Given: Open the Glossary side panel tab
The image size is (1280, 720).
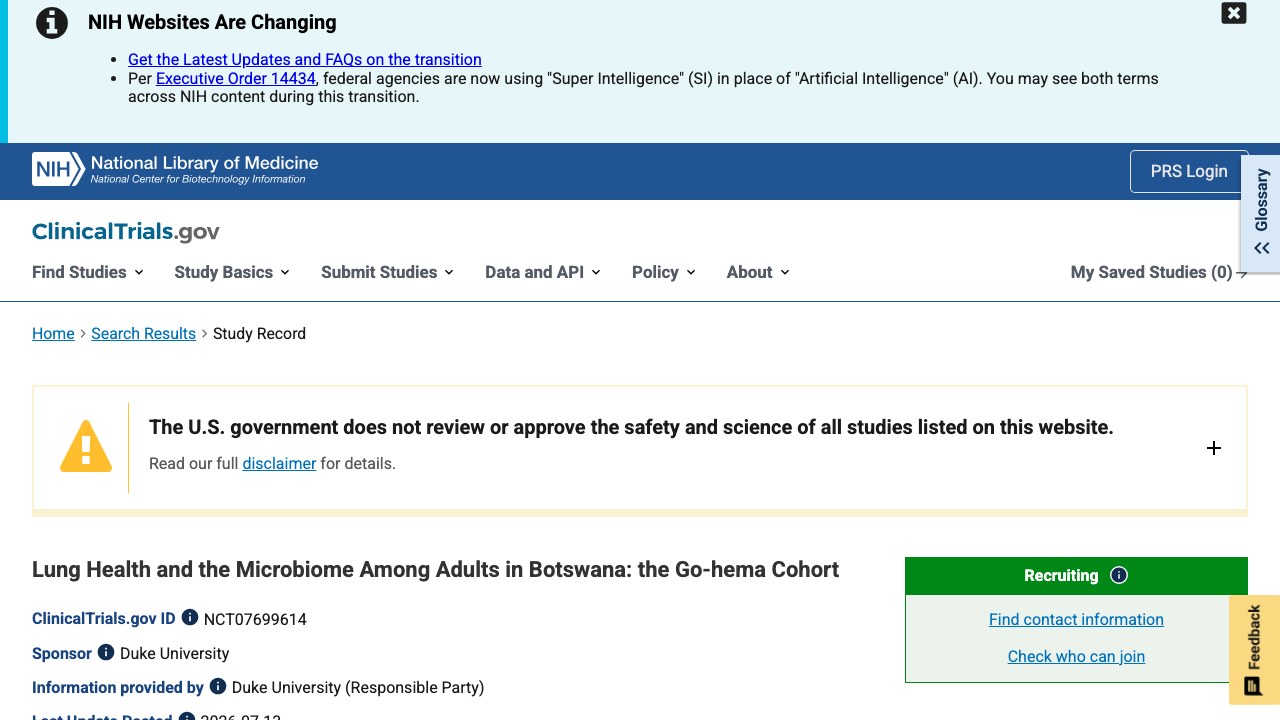Looking at the screenshot, I should click(1261, 211).
